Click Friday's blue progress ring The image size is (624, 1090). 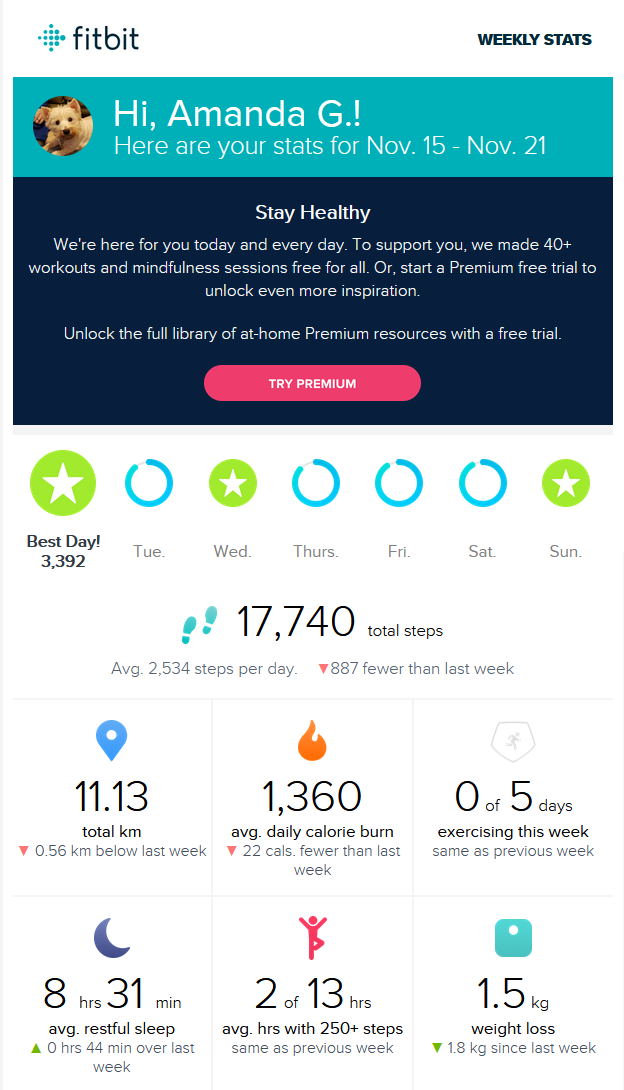click(x=399, y=483)
